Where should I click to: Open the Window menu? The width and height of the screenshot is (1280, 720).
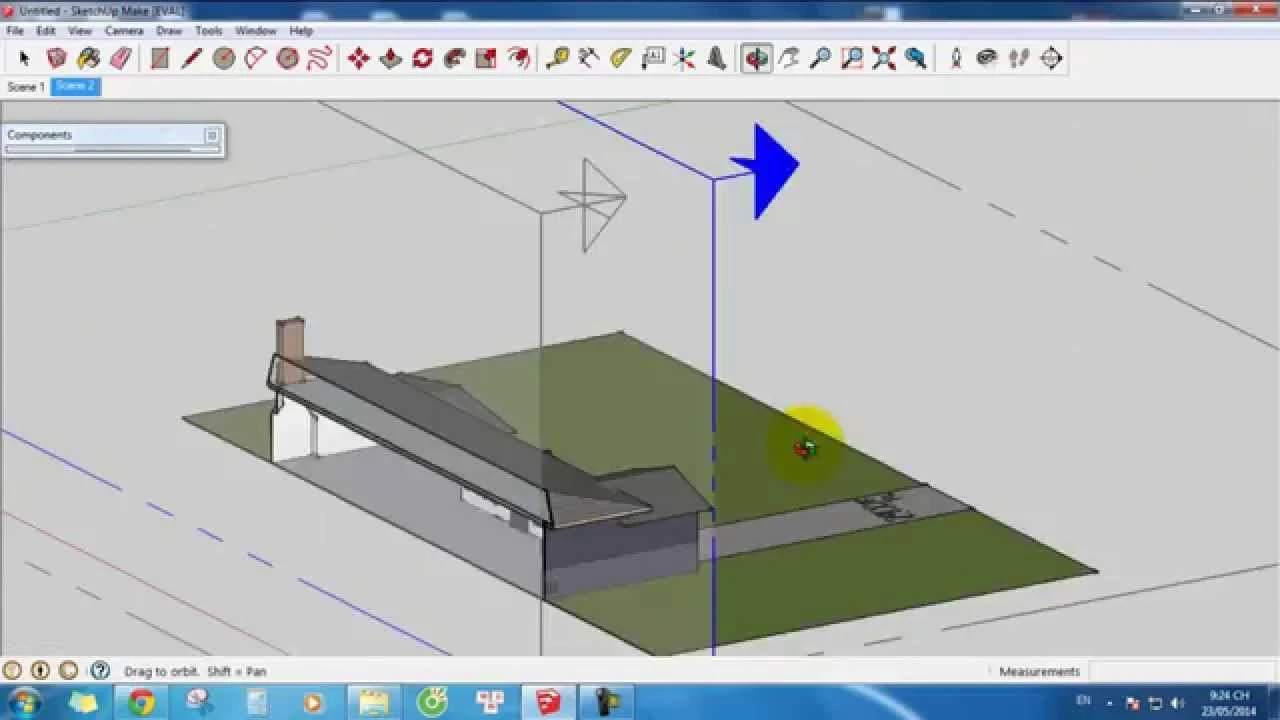pyautogui.click(x=256, y=30)
